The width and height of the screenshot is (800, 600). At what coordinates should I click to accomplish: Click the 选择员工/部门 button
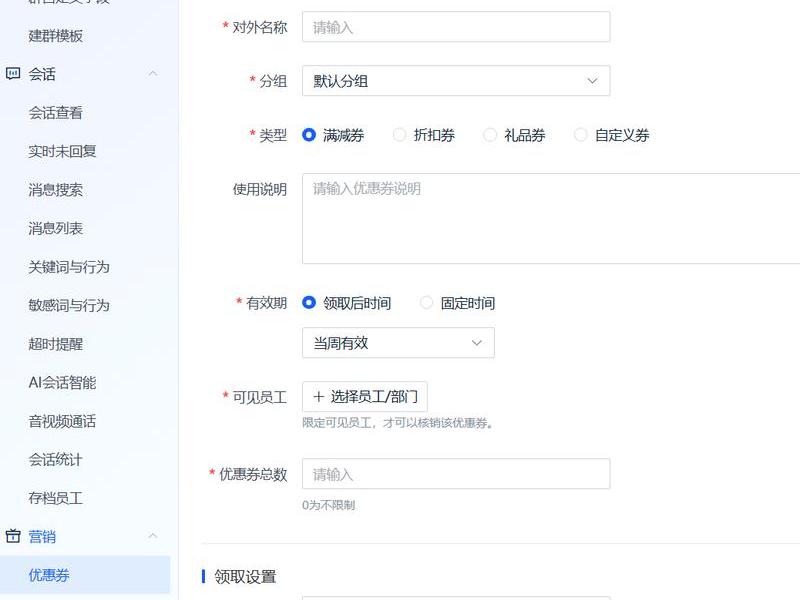pyautogui.click(x=365, y=396)
